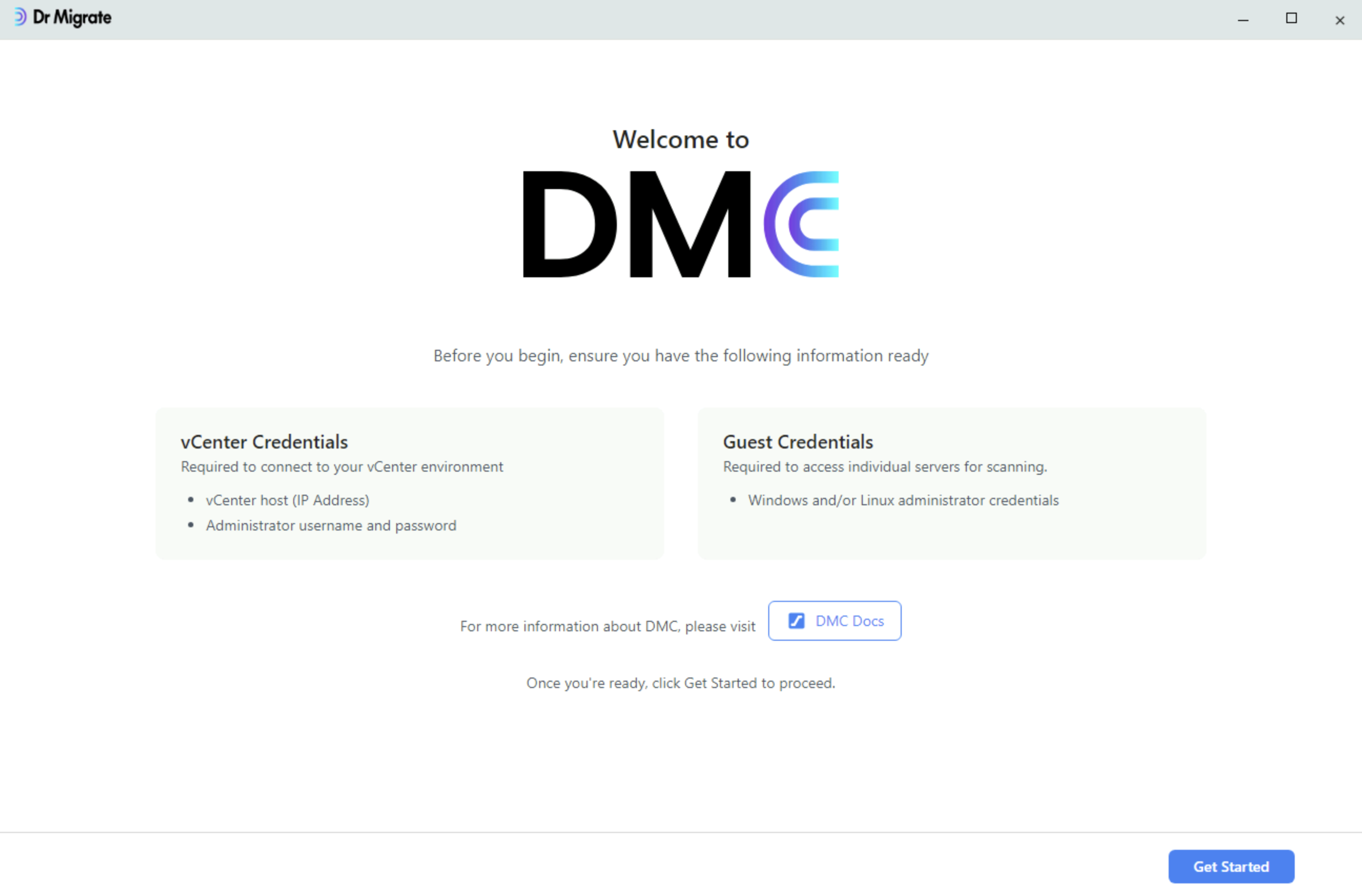1362x896 pixels.
Task: Click the 'Welcome to' heading
Action: pos(680,140)
